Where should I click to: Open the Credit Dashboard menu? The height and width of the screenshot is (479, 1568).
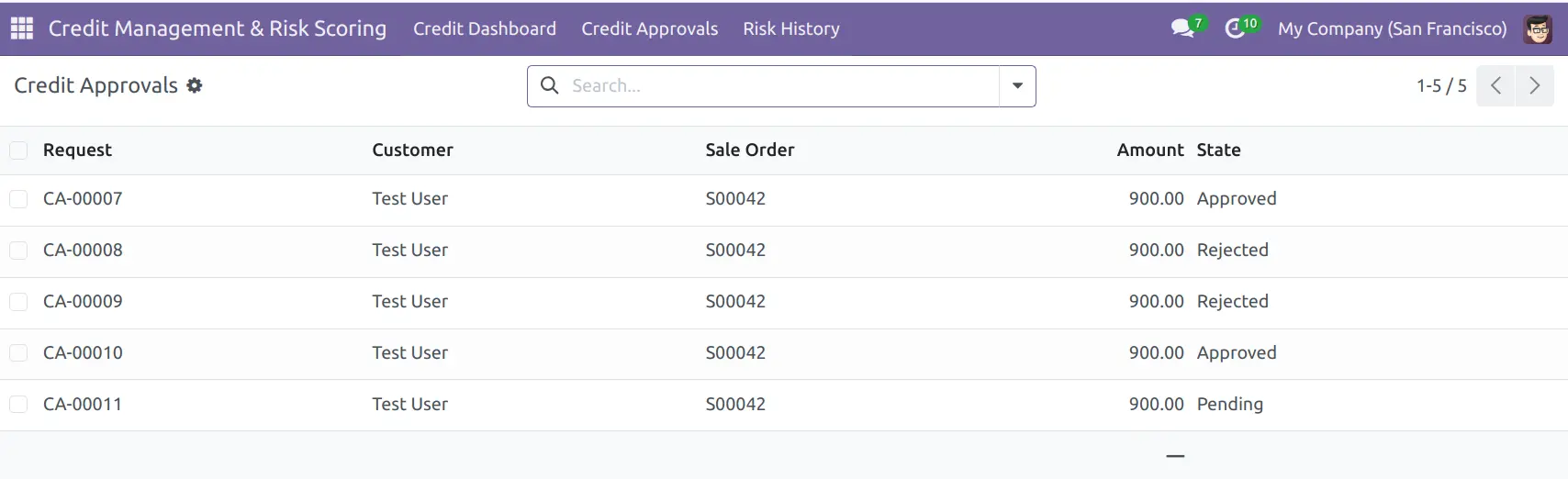485,28
